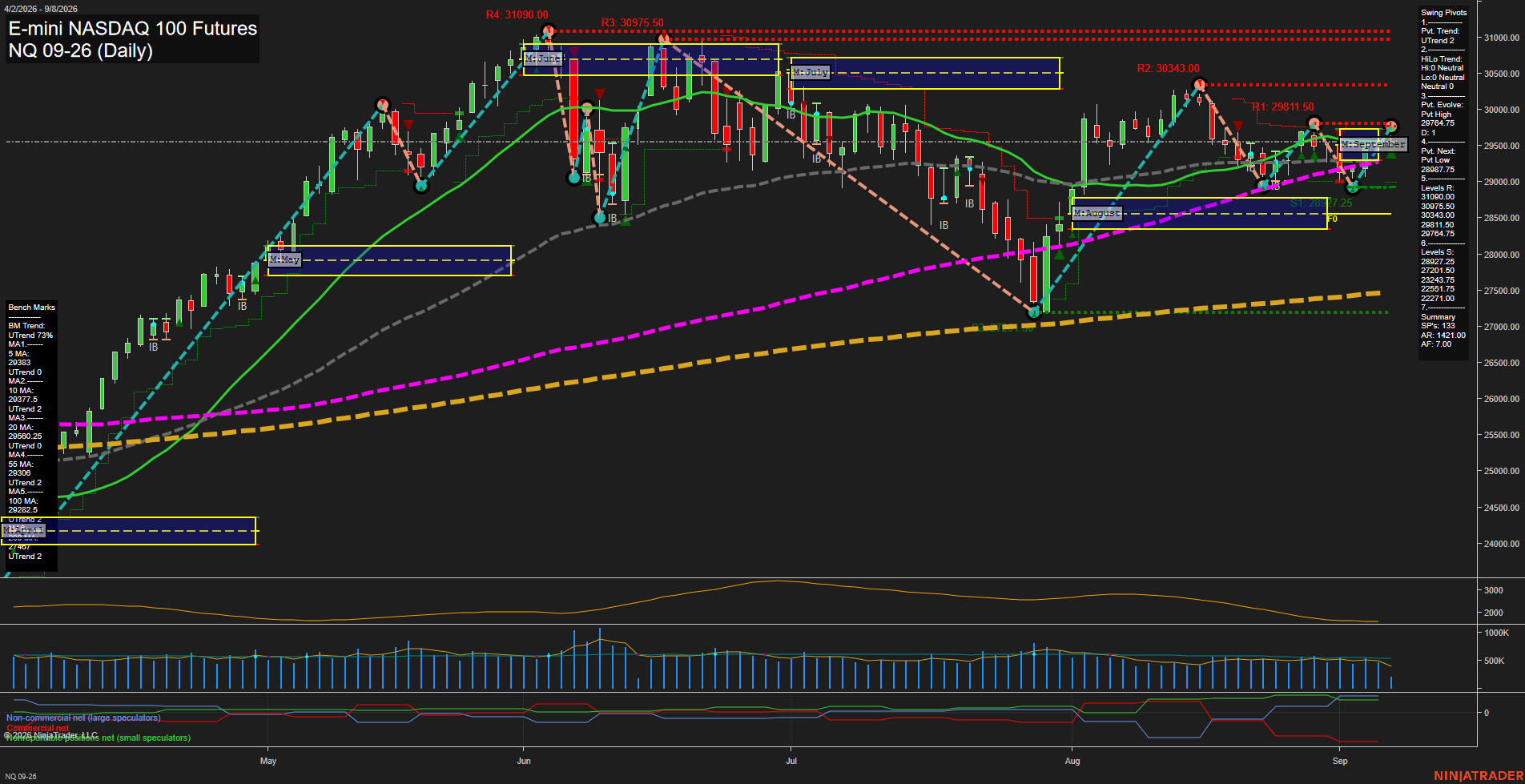Click the "AF: 7.00" summary line
Viewport: 1525px width, 784px height.
[x=1436, y=344]
